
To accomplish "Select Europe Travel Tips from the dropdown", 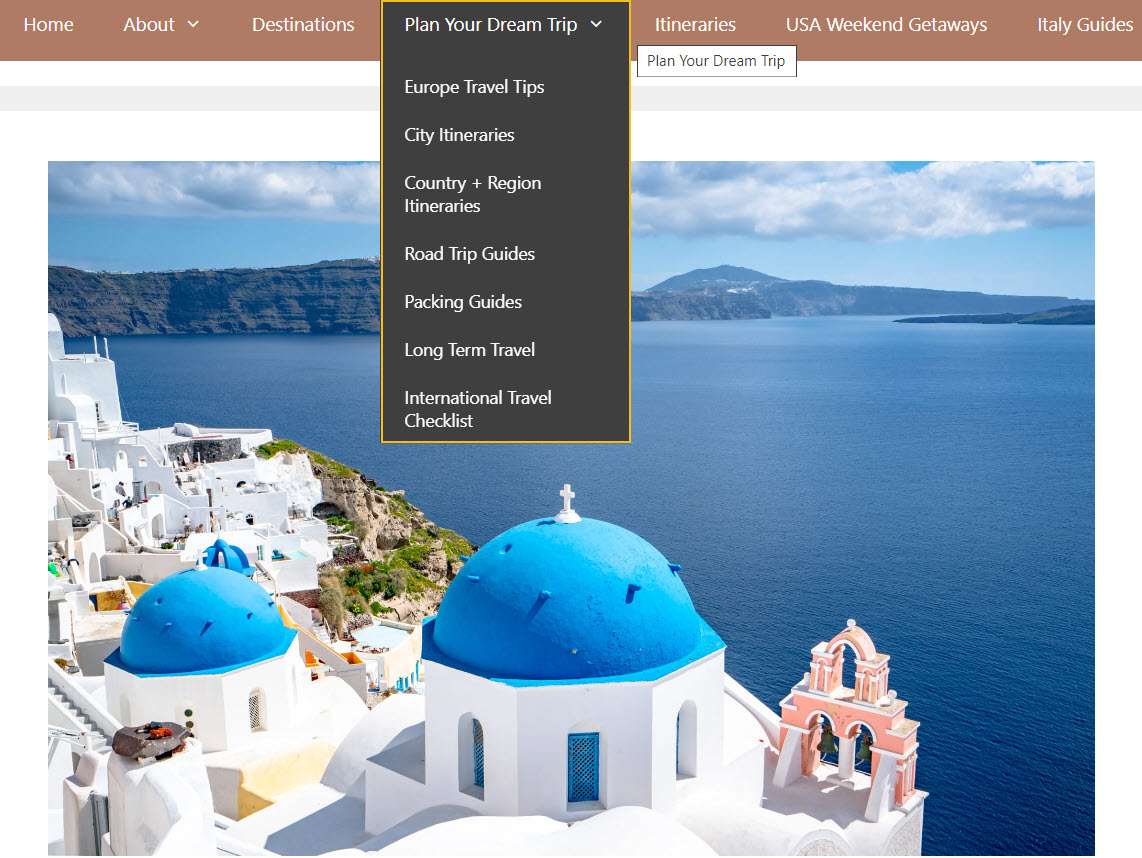I will pyautogui.click(x=474, y=87).
